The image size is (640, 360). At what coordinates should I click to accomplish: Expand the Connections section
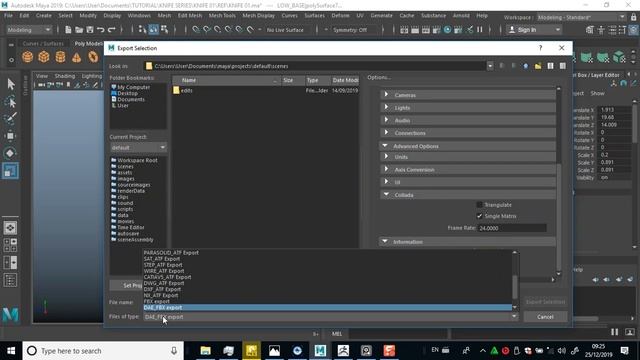click(x=468, y=133)
